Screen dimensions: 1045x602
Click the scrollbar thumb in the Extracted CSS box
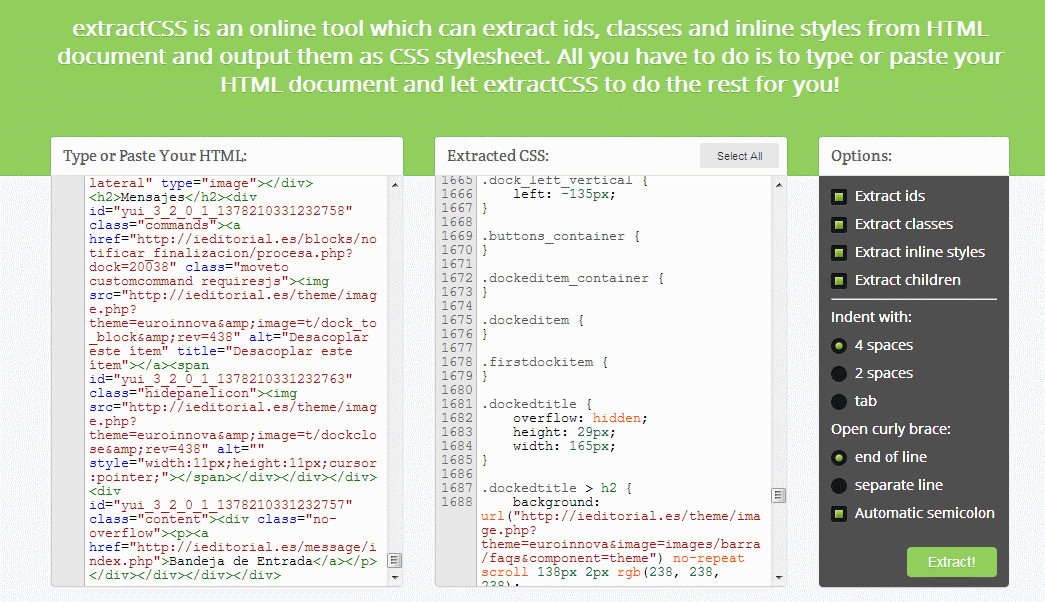pyautogui.click(x=778, y=495)
